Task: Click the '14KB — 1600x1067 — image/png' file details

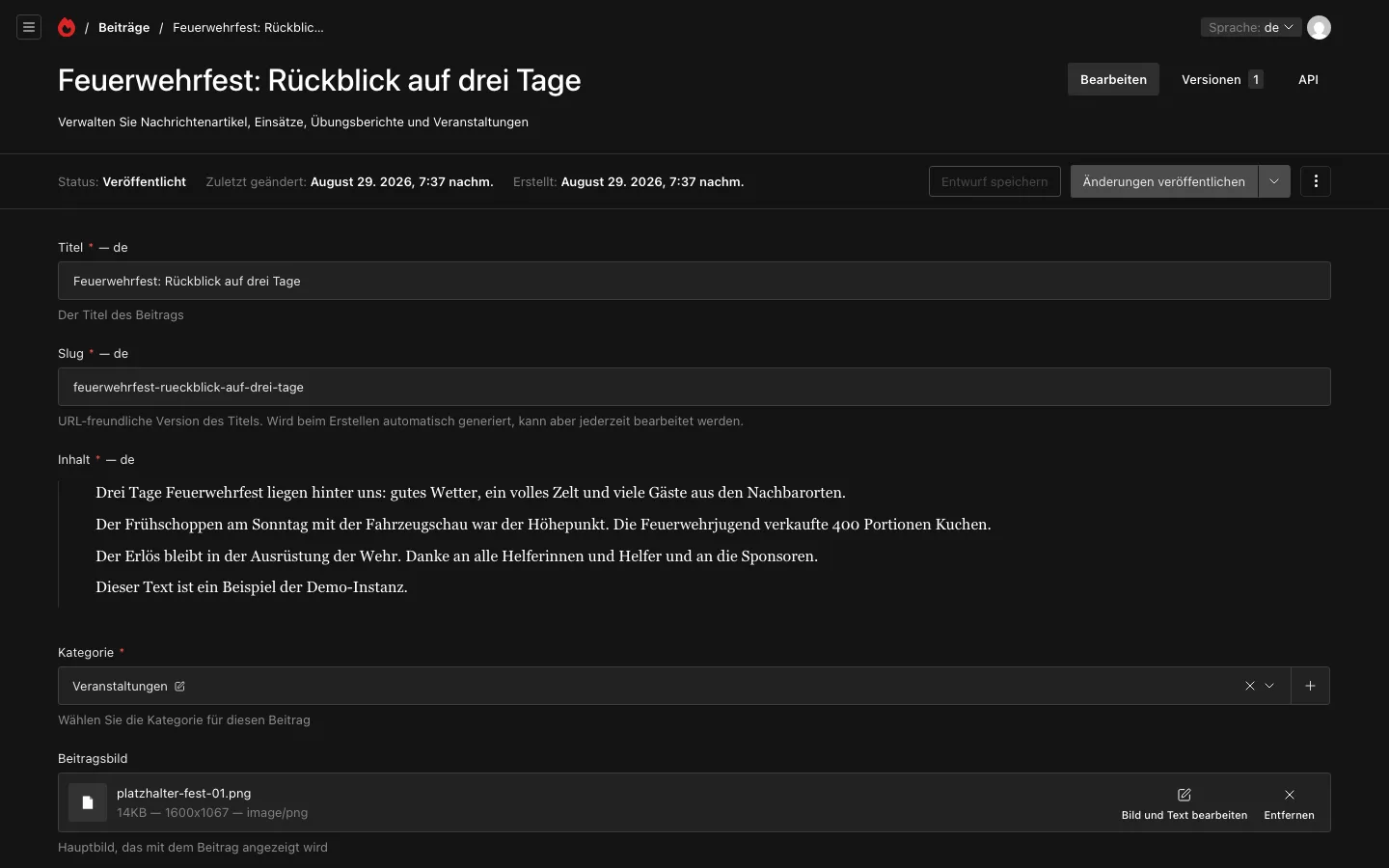Action: 212,812
